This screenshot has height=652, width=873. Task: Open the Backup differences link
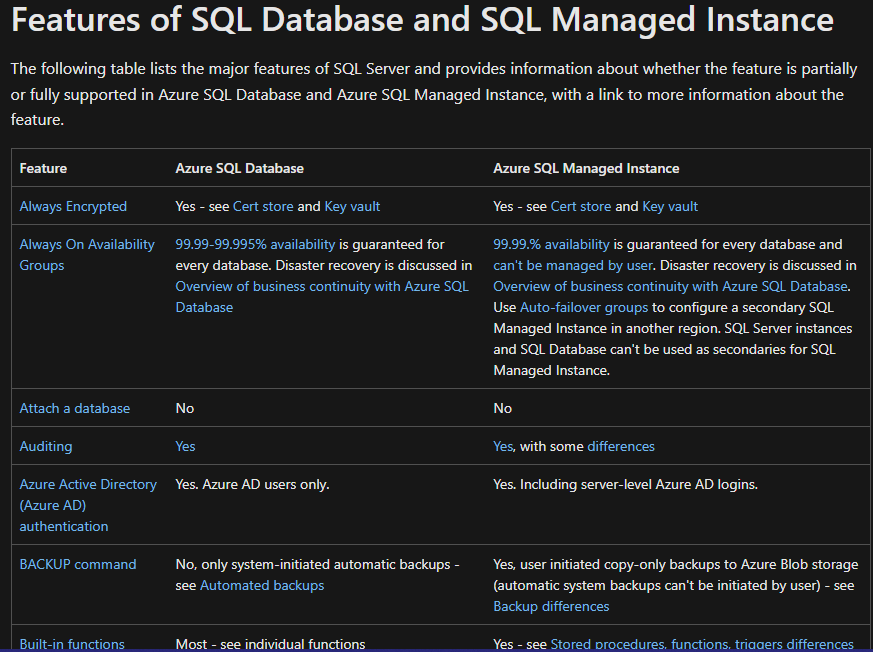pyautogui.click(x=551, y=606)
